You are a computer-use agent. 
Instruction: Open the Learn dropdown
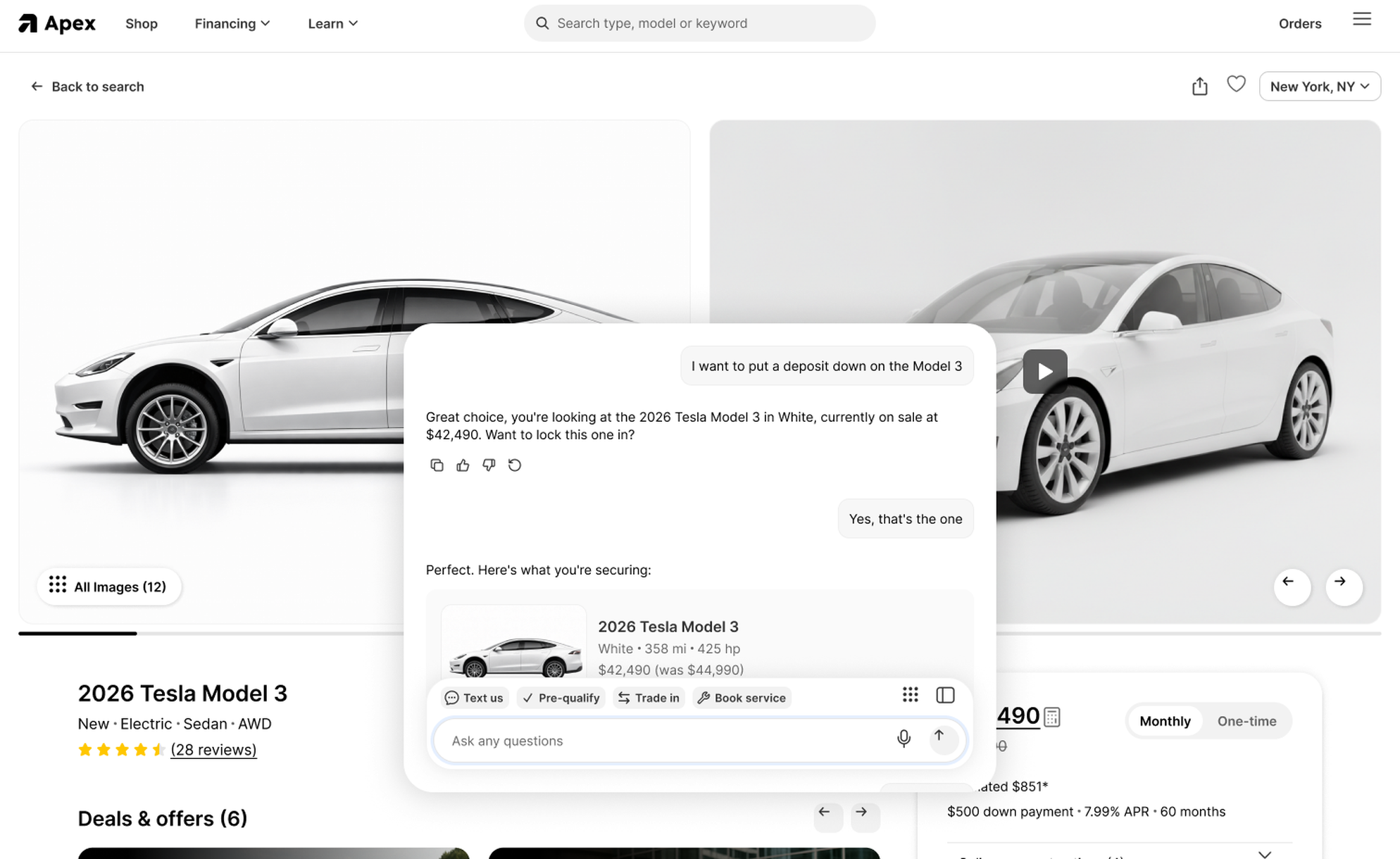click(333, 23)
